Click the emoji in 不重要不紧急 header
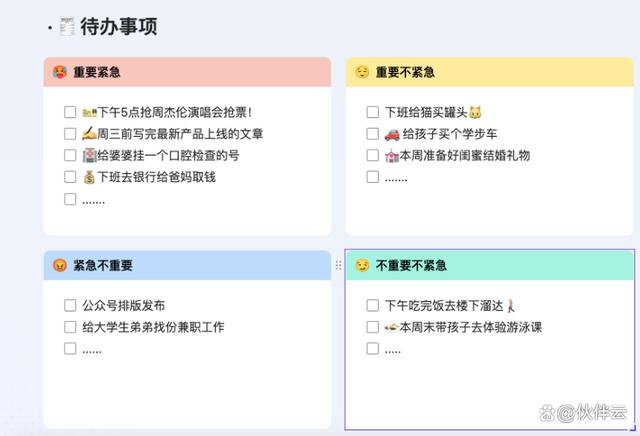The image size is (640, 436). coord(362,266)
